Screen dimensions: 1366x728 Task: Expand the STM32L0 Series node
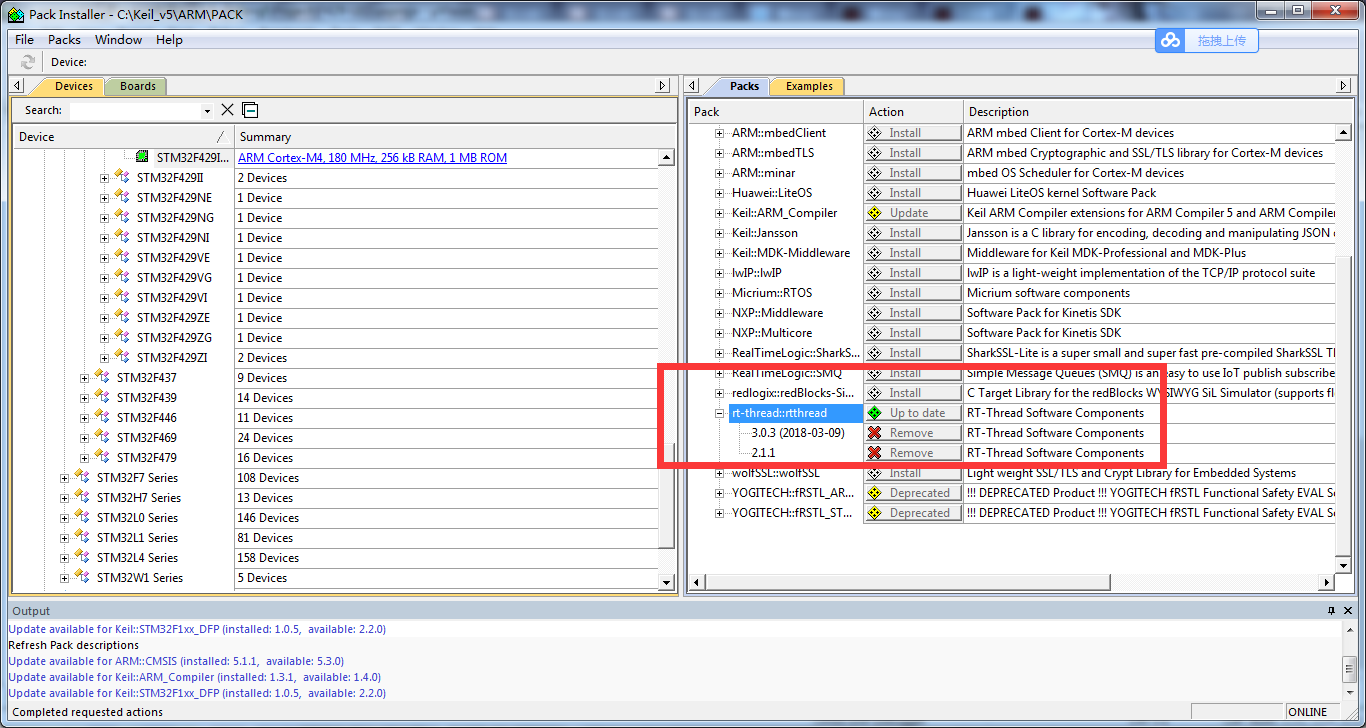click(x=65, y=518)
